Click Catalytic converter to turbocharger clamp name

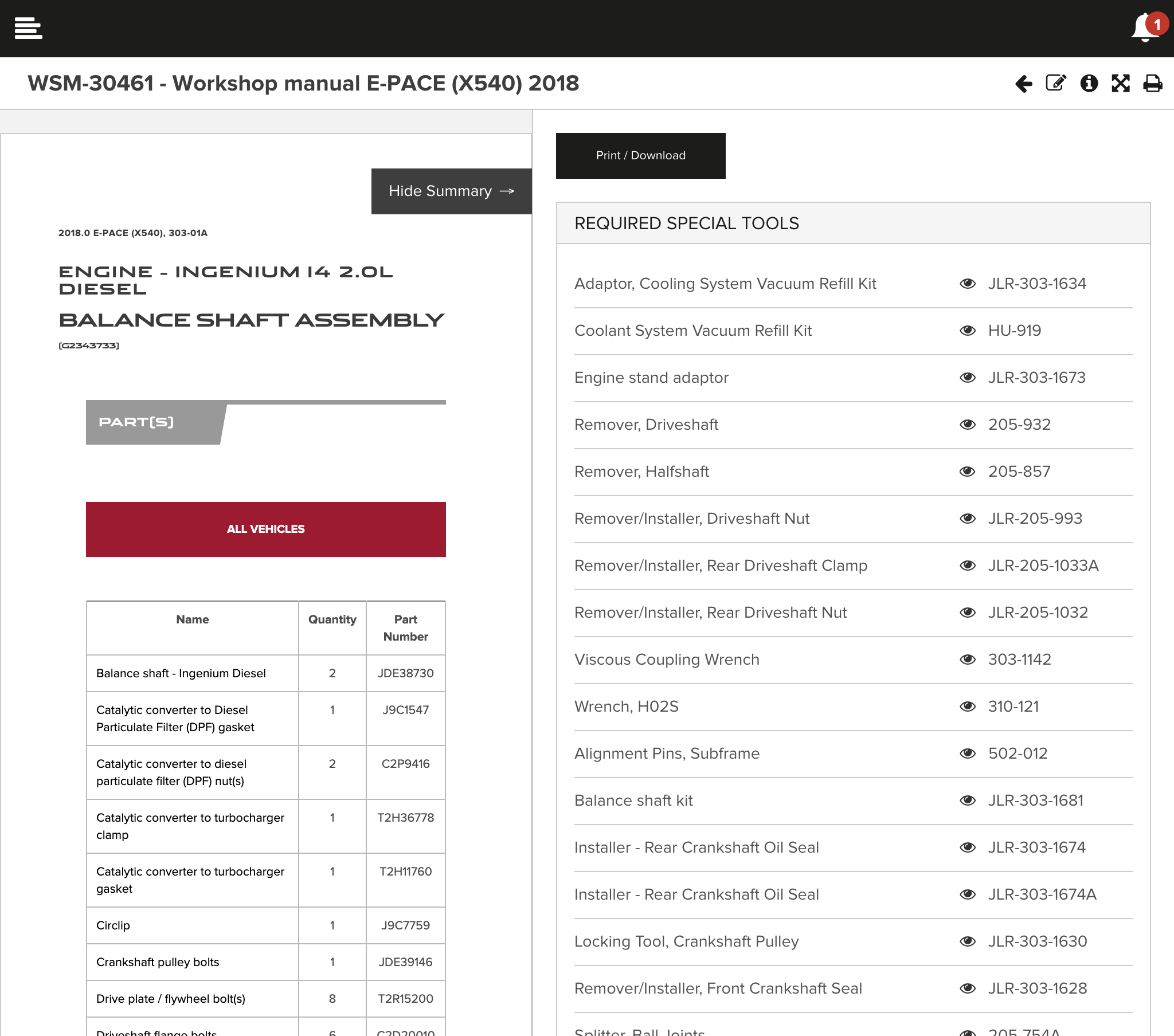(x=190, y=827)
